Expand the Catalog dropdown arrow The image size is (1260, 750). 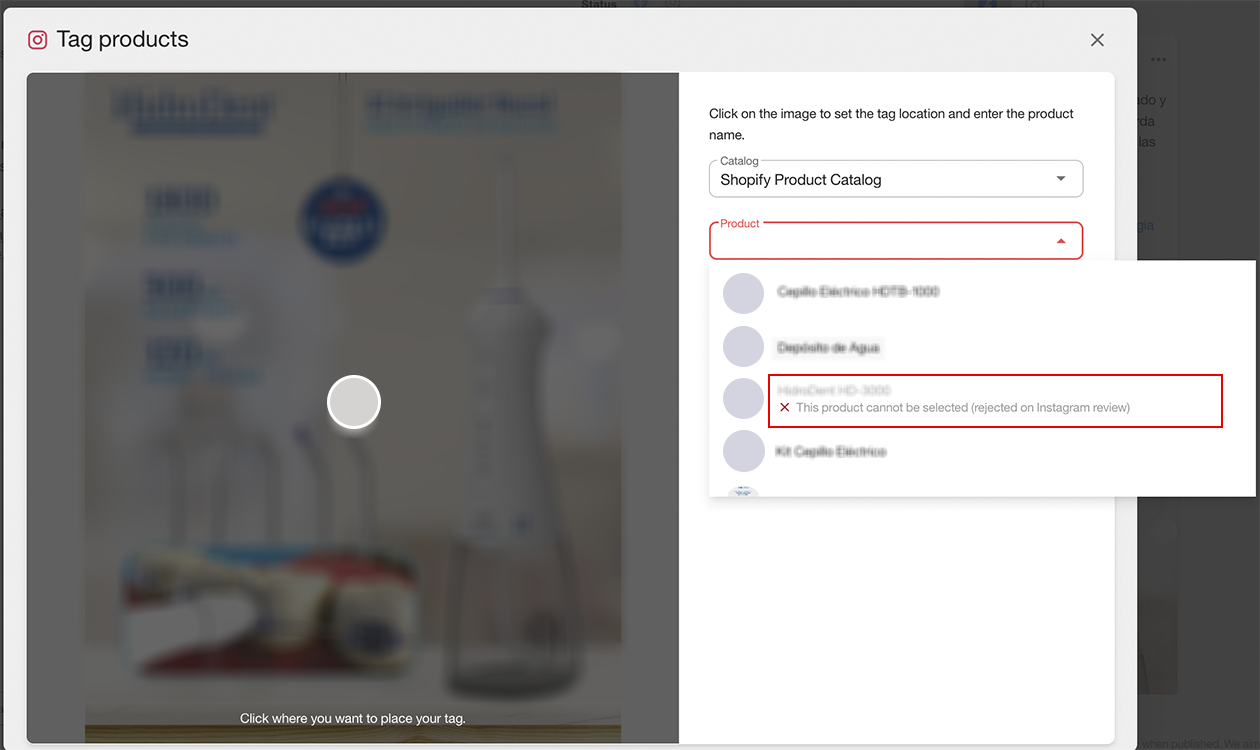pyautogui.click(x=1061, y=179)
